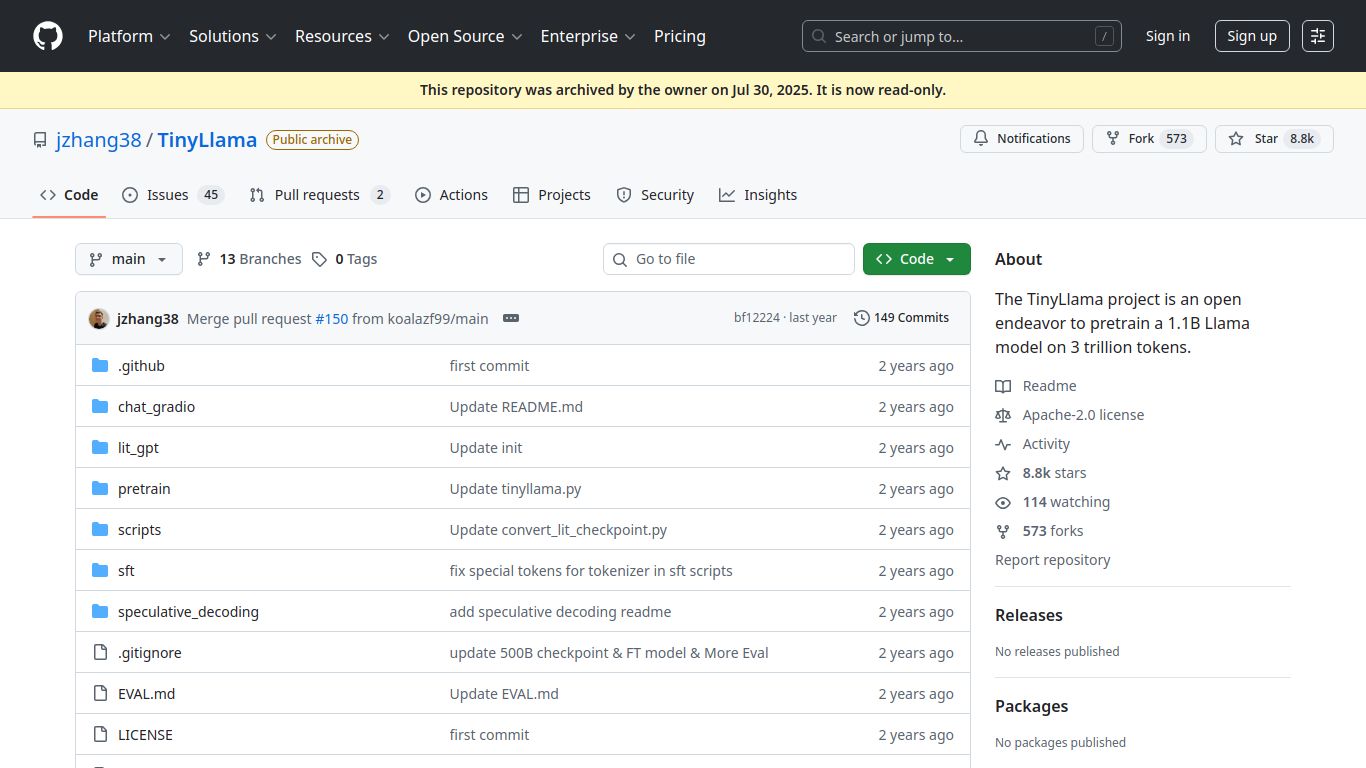This screenshot has height=768, width=1366.
Task: Toggle Notifications for this repository
Action: point(1021,139)
